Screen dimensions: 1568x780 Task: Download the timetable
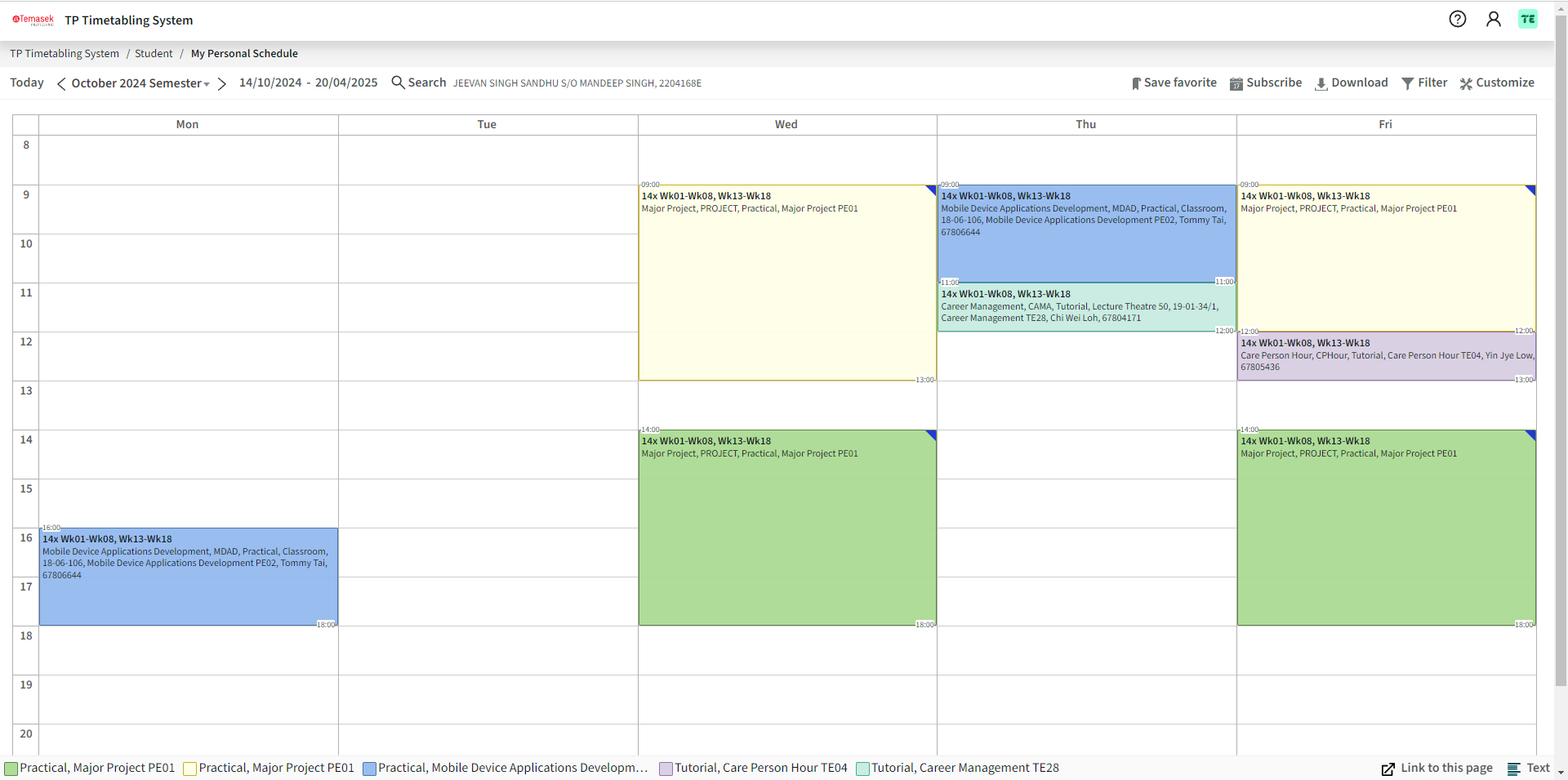(1351, 83)
